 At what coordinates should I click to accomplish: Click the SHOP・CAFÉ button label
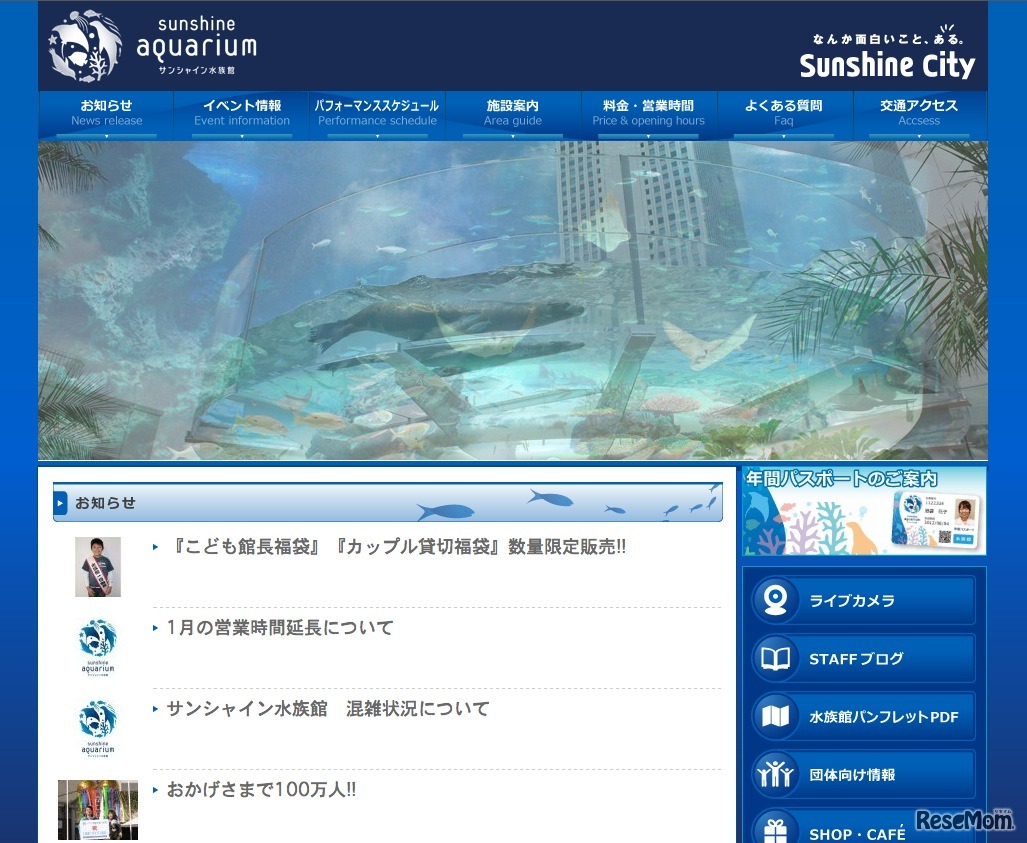(857, 834)
